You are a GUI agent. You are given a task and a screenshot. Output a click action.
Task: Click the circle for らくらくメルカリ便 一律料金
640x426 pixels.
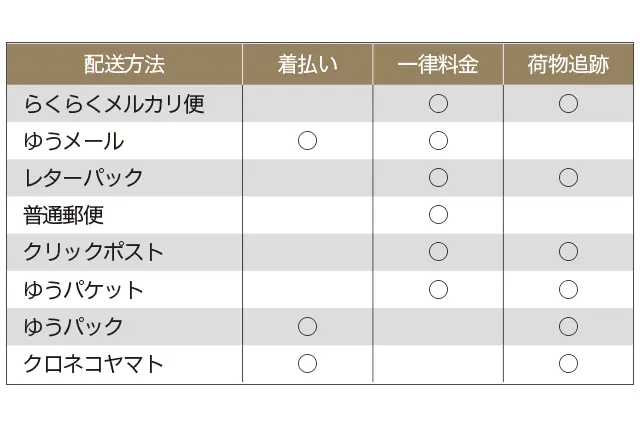pos(438,104)
